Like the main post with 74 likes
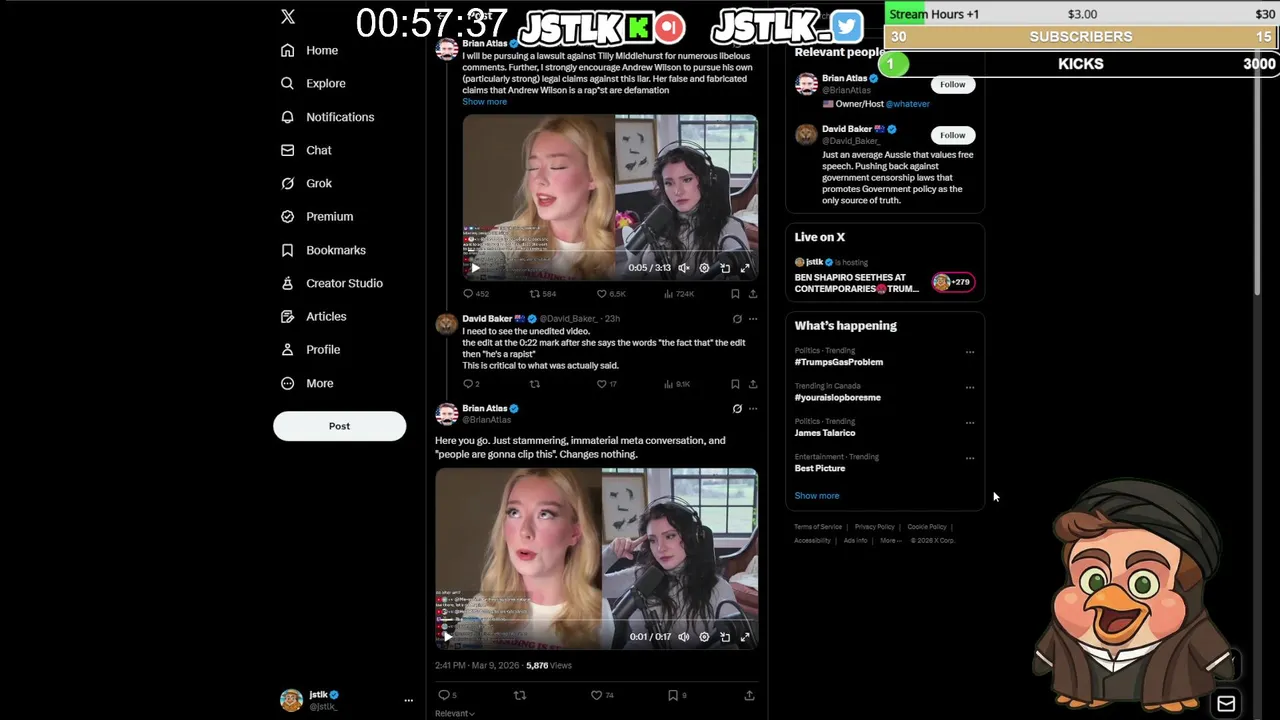The height and width of the screenshot is (720, 1280). click(601, 695)
